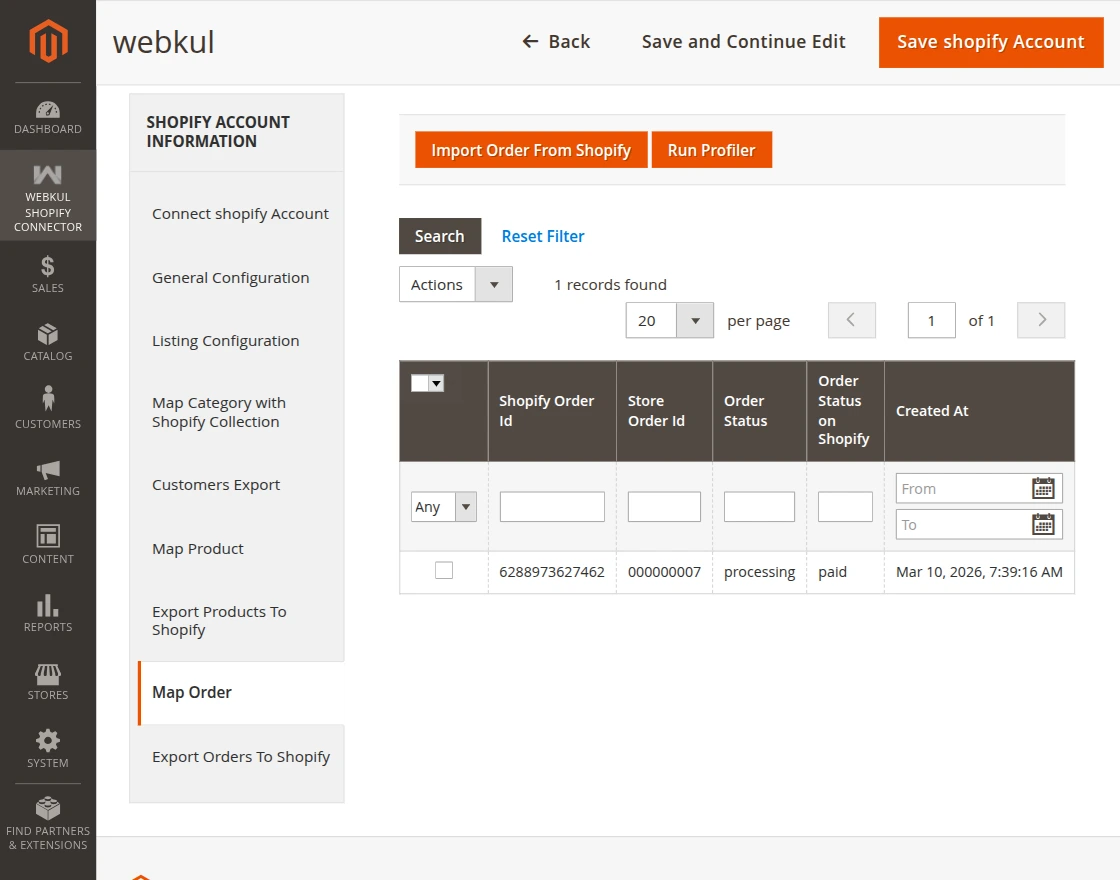Click the Magento logo icon
This screenshot has width=1120, height=880.
click(x=48, y=41)
